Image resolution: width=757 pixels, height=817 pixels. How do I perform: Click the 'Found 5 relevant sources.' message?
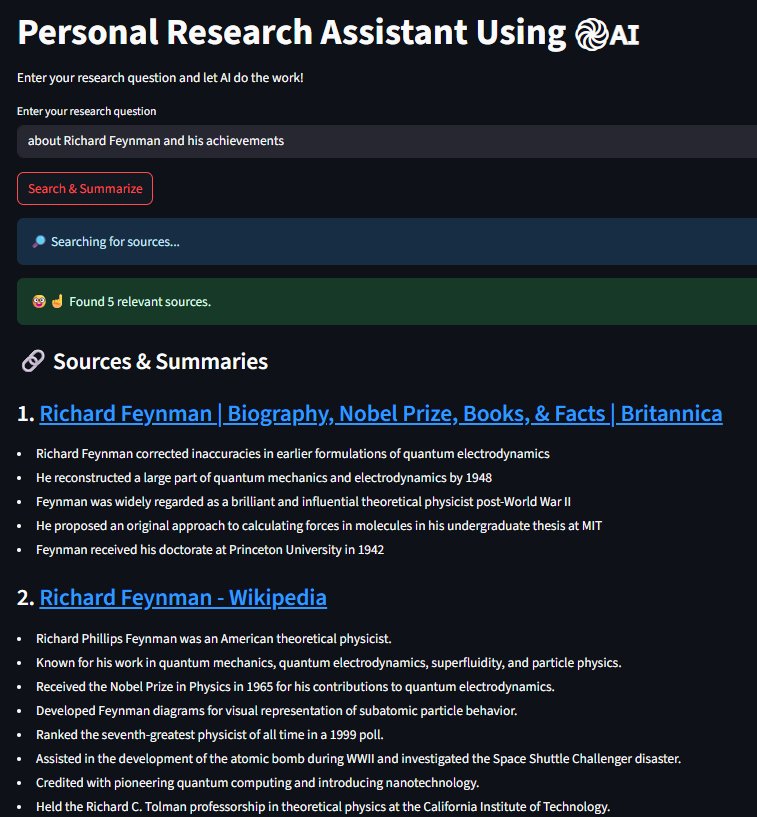click(140, 302)
